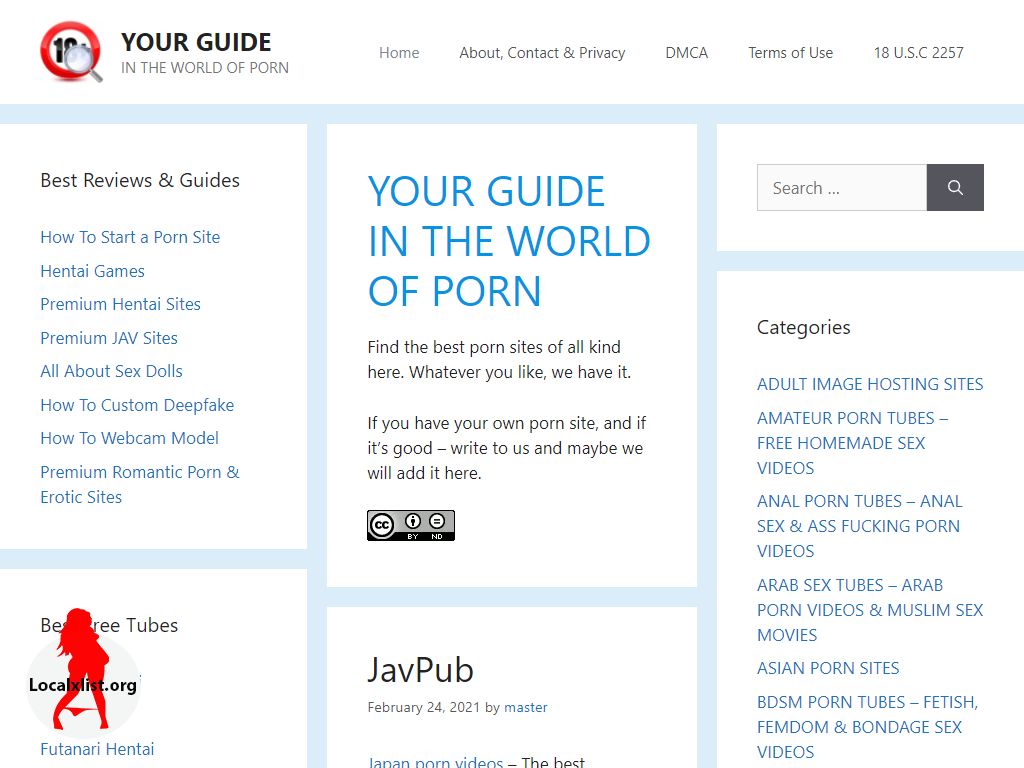
Task: Open the Asian Porn Sites category
Action: click(828, 668)
